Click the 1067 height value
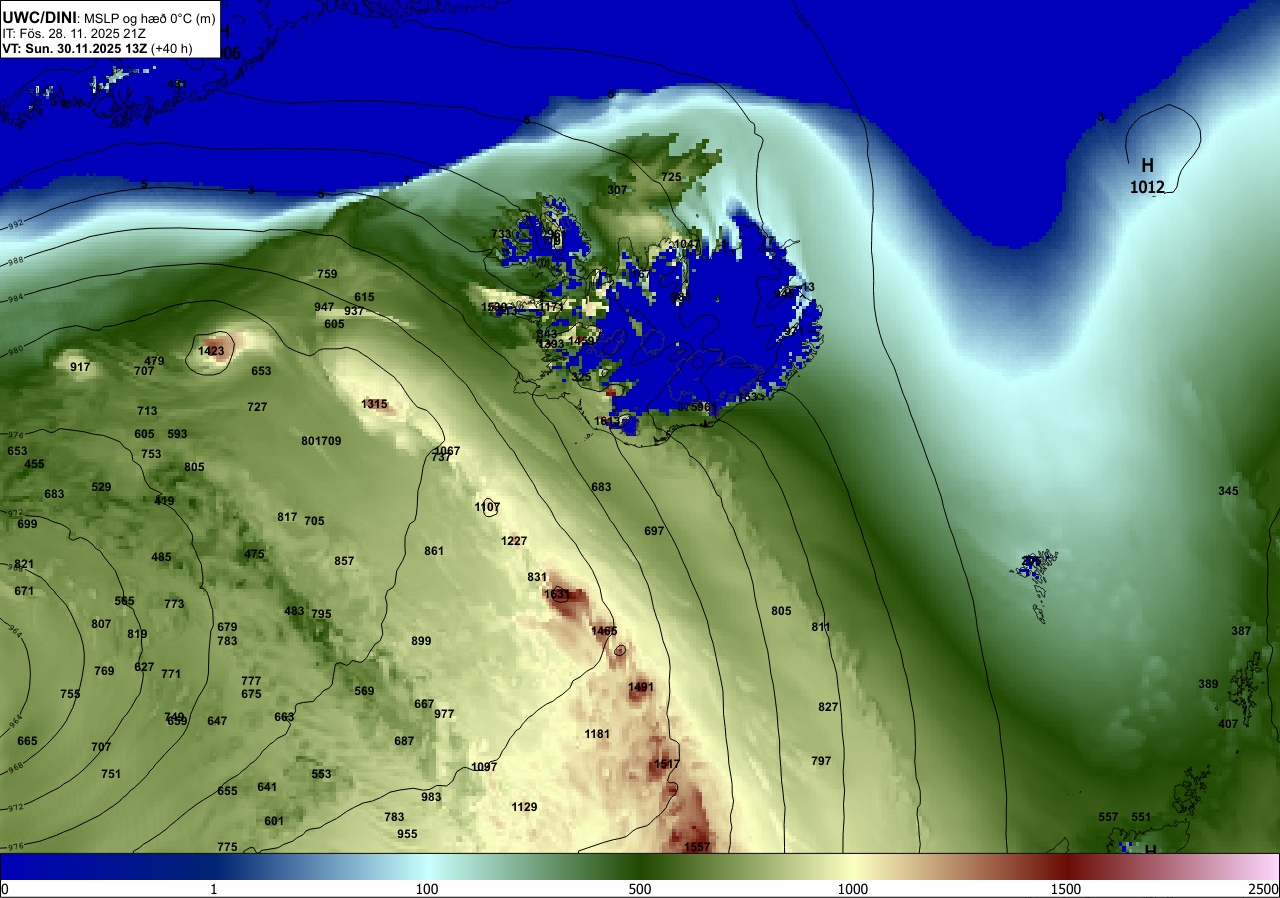 [447, 451]
